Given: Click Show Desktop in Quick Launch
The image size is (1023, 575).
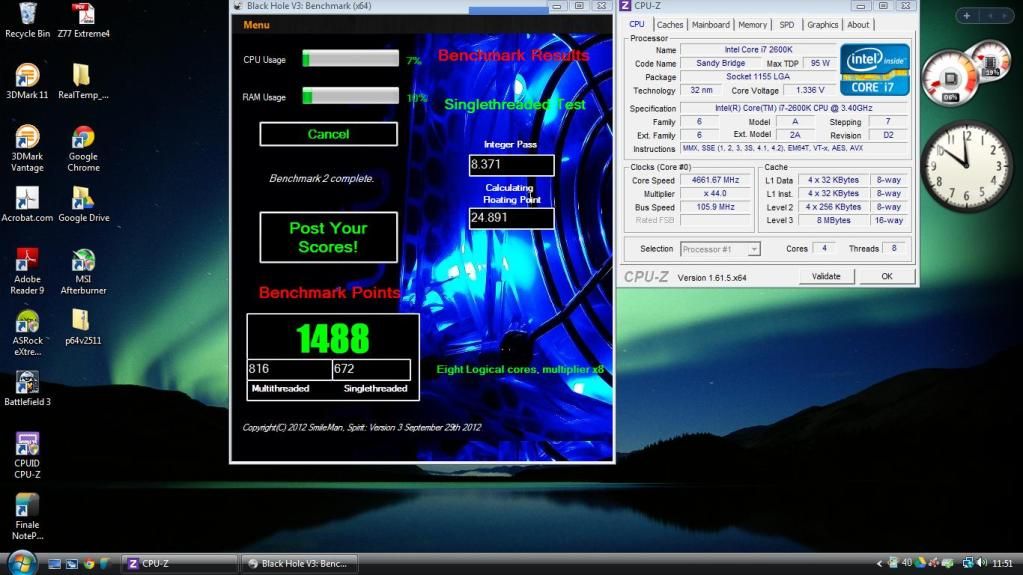Looking at the screenshot, I should coord(55,563).
